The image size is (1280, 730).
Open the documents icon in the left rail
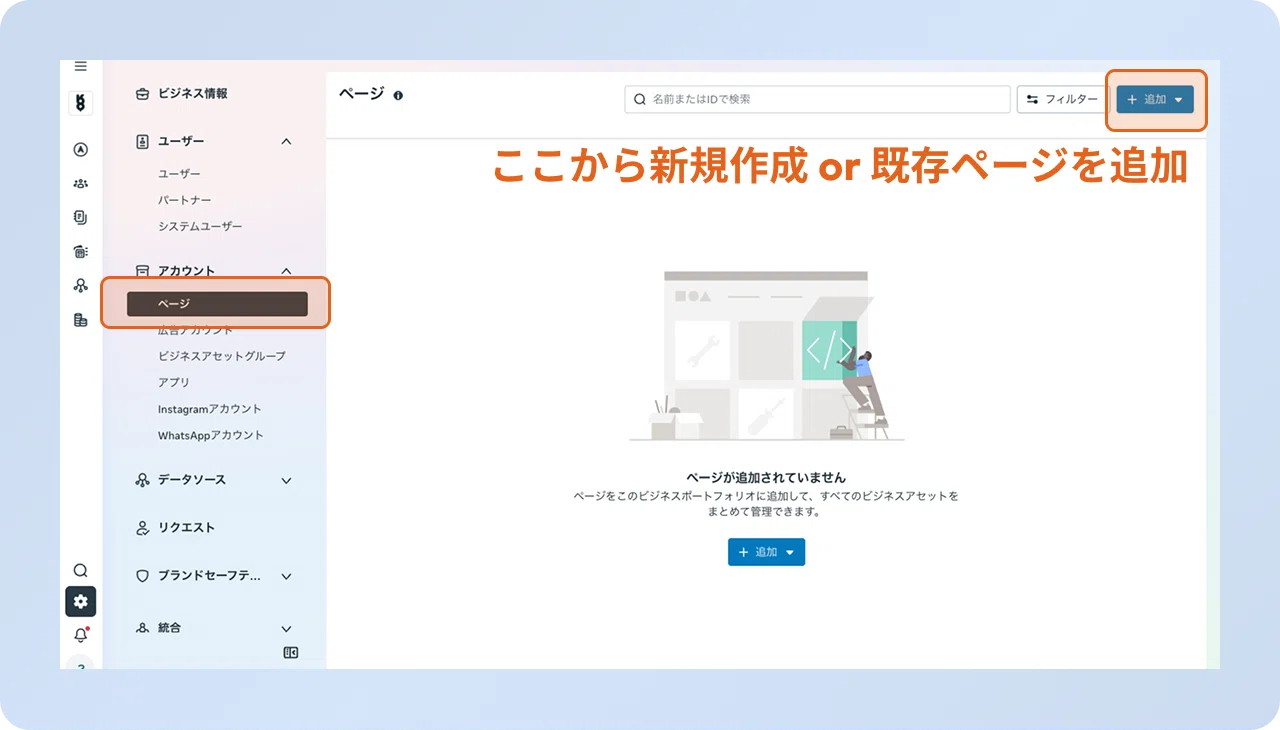[81, 217]
